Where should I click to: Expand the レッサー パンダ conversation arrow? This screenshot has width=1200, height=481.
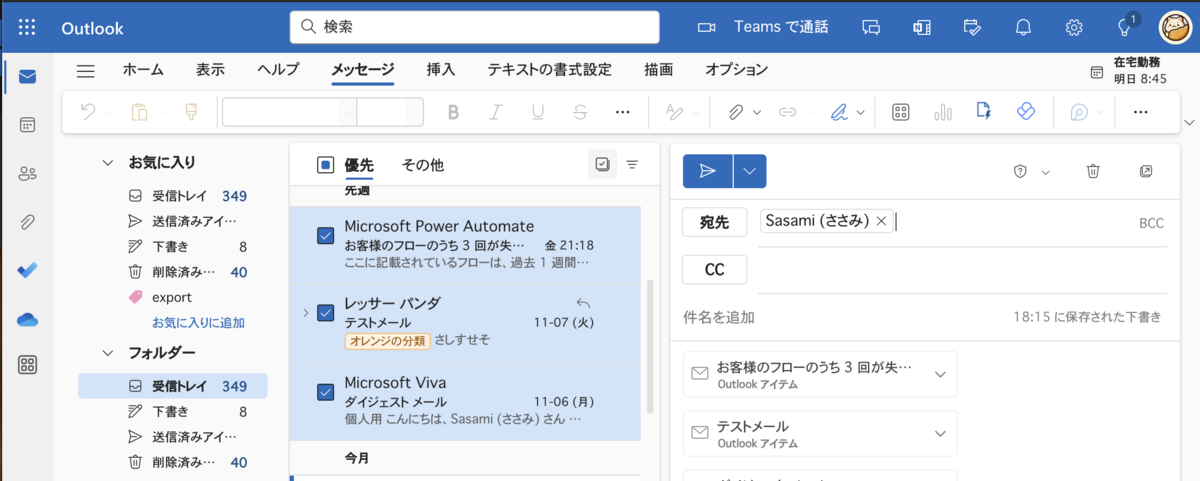click(306, 313)
